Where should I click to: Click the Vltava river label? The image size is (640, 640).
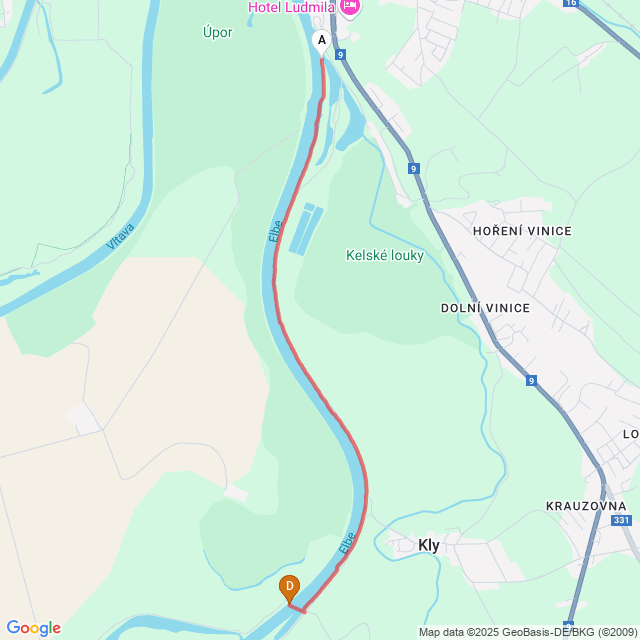pos(120,236)
